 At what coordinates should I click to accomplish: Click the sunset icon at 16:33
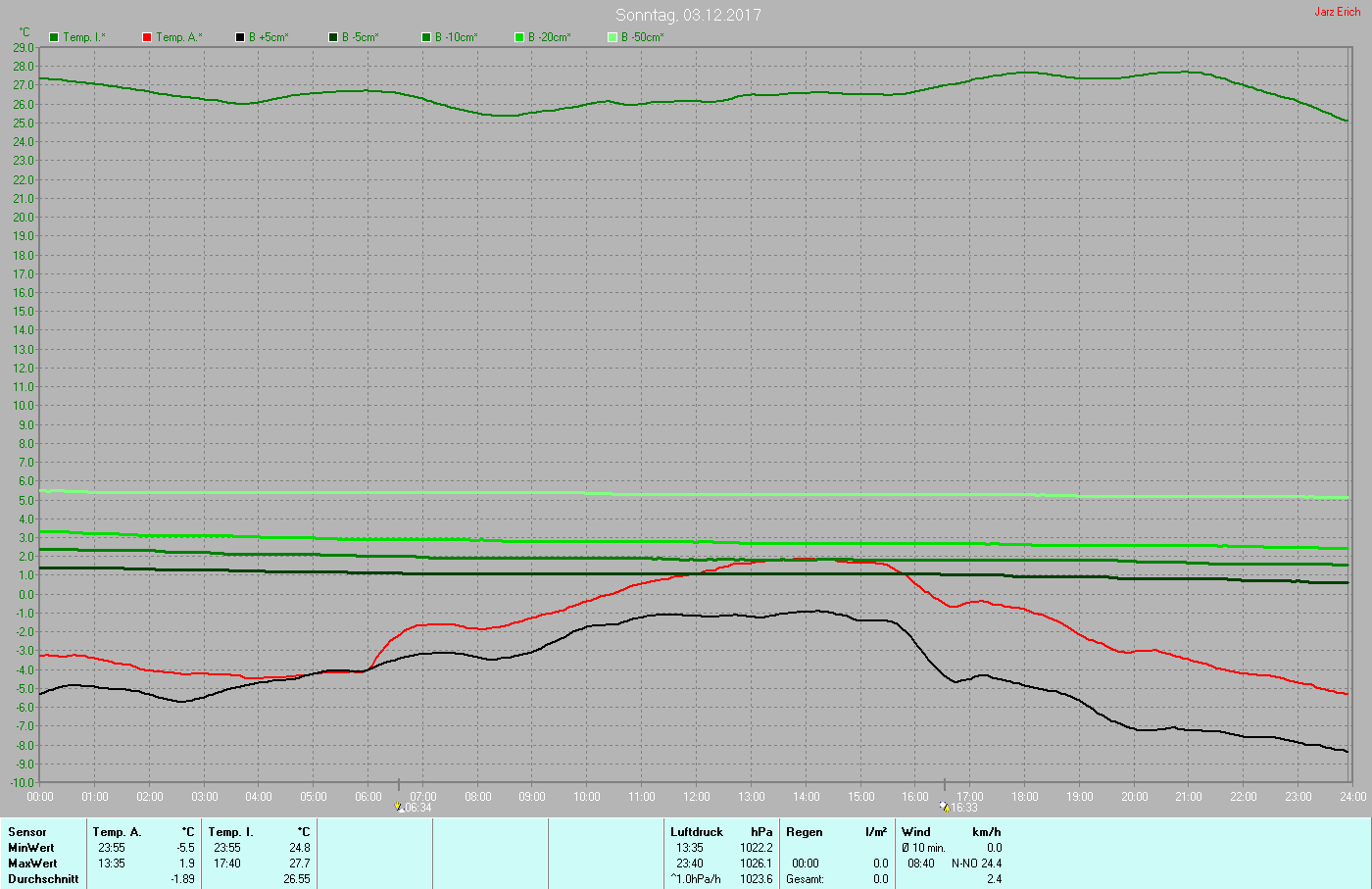(x=944, y=807)
